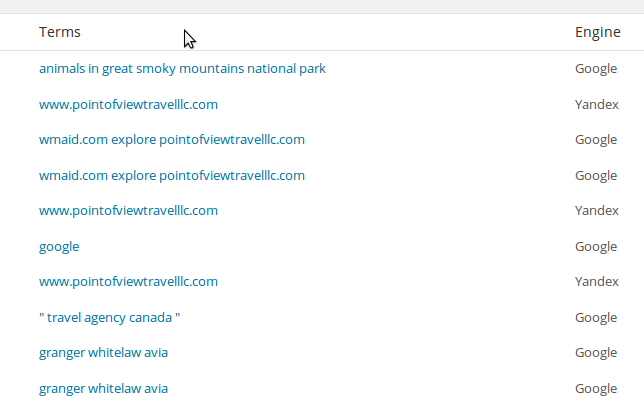Screen dimensions: 644x401
Task: Select Google engine in the smoky mountains row
Action: pos(596,69)
